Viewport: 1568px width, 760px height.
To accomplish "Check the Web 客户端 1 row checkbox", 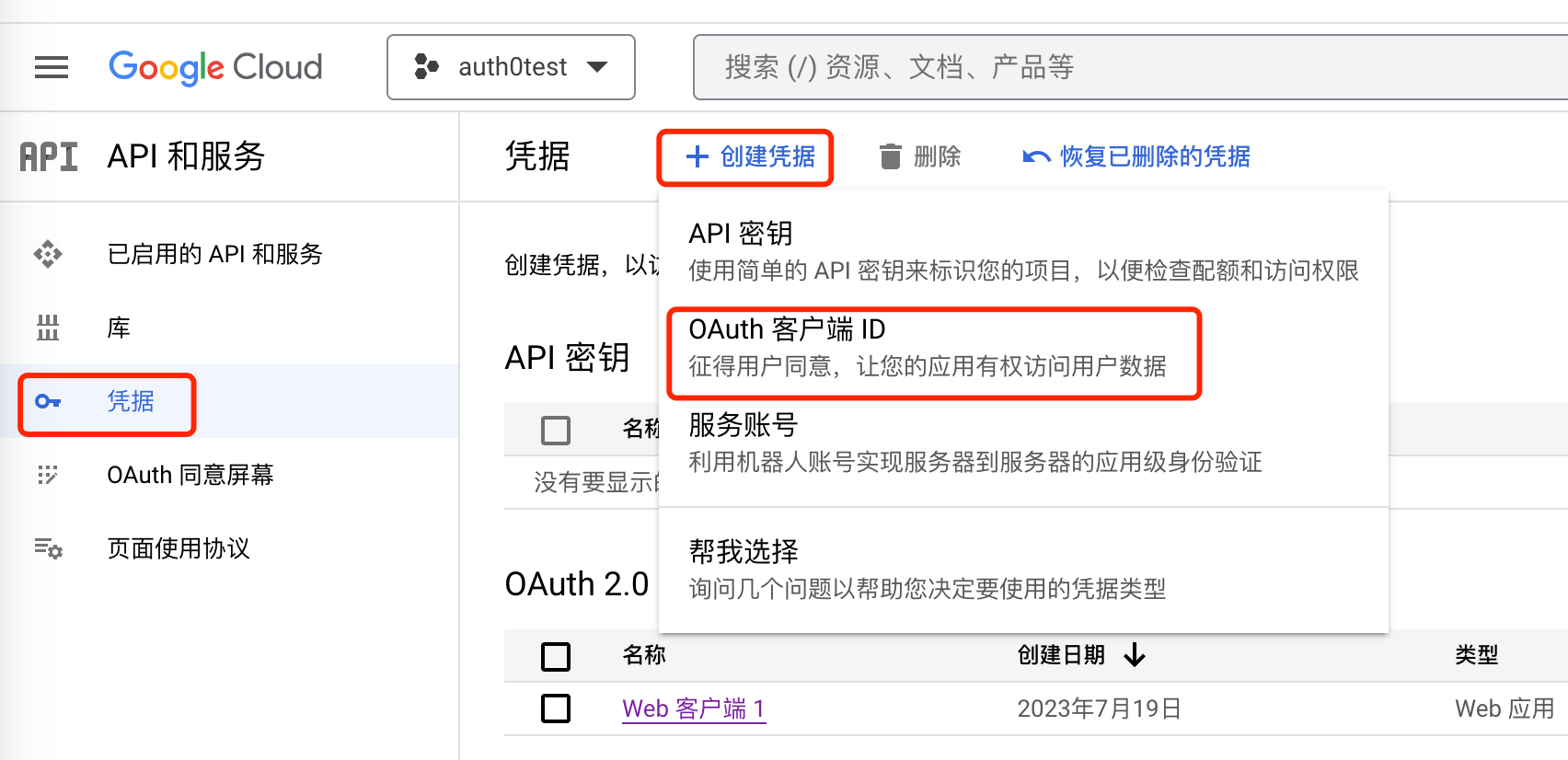I will 556,708.
